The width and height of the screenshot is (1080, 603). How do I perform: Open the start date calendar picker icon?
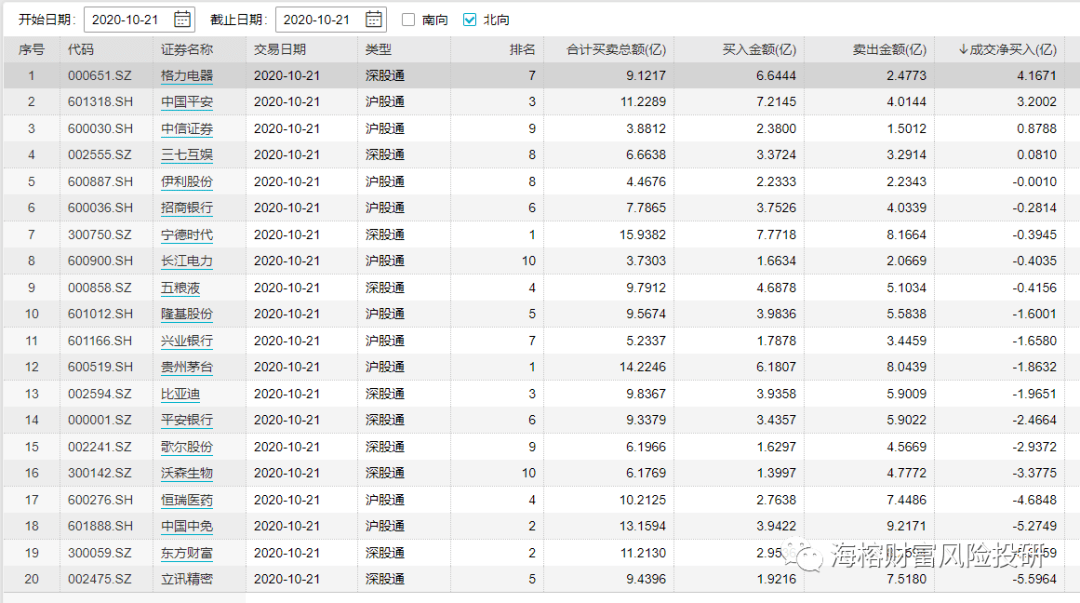coord(183,19)
